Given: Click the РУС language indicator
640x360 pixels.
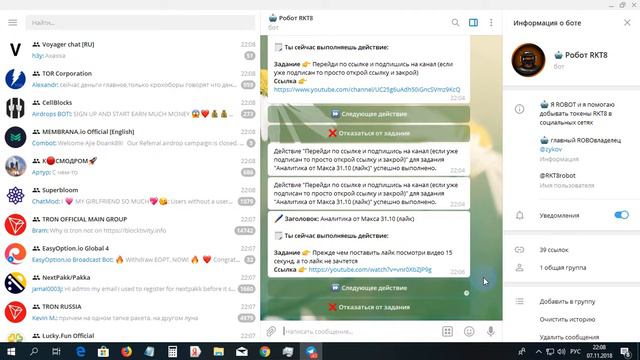Looking at the screenshot, I should tap(576, 351).
